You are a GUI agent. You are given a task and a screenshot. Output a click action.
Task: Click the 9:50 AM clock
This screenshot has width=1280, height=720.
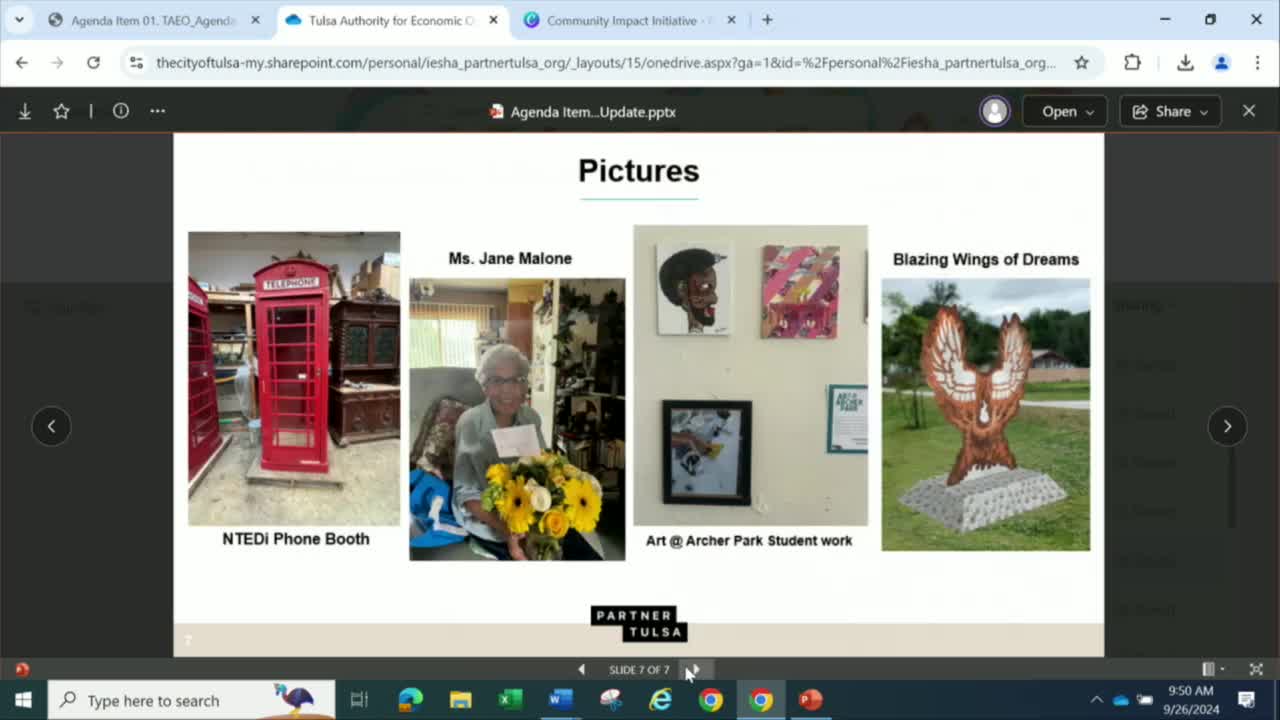(1190, 691)
